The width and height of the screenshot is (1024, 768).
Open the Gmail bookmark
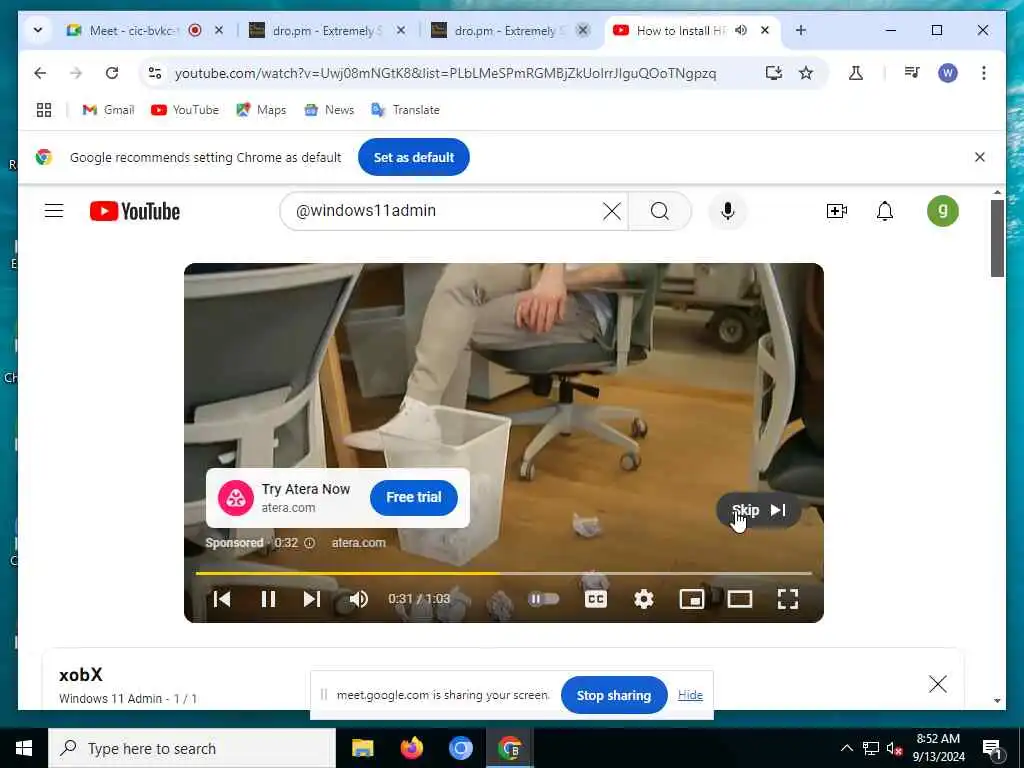[108, 110]
